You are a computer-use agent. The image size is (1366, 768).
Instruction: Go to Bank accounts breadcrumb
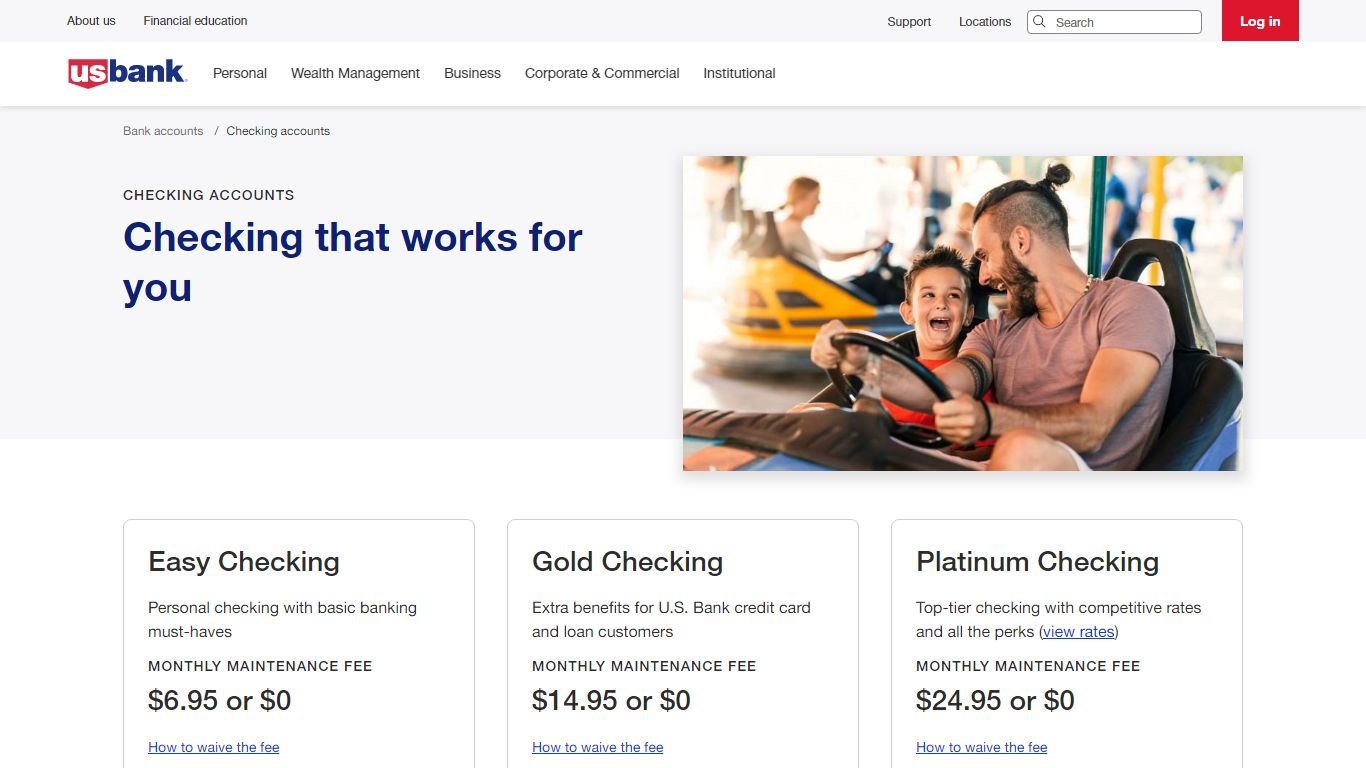pyautogui.click(x=163, y=131)
